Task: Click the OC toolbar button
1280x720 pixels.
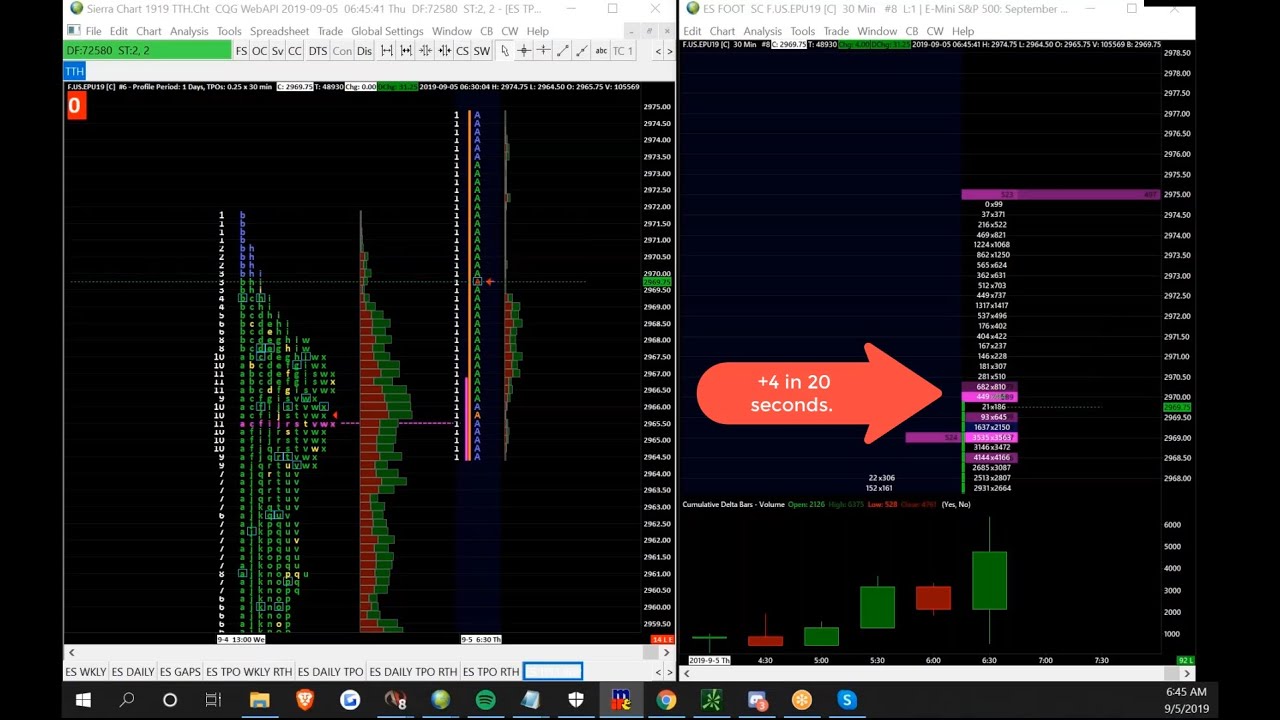Action: (259, 51)
